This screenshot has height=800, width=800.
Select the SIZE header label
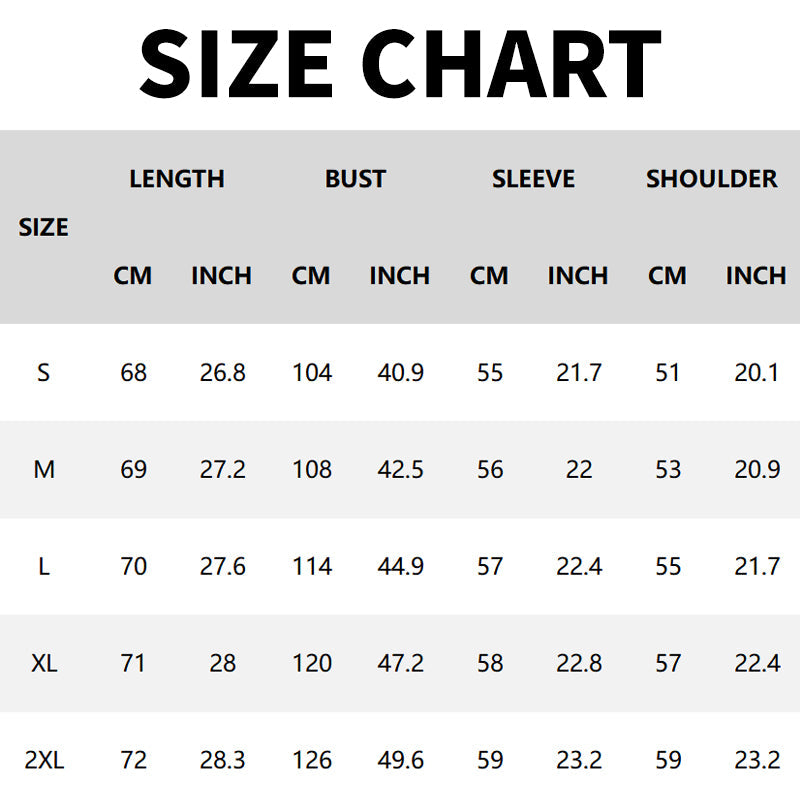[x=43, y=228]
